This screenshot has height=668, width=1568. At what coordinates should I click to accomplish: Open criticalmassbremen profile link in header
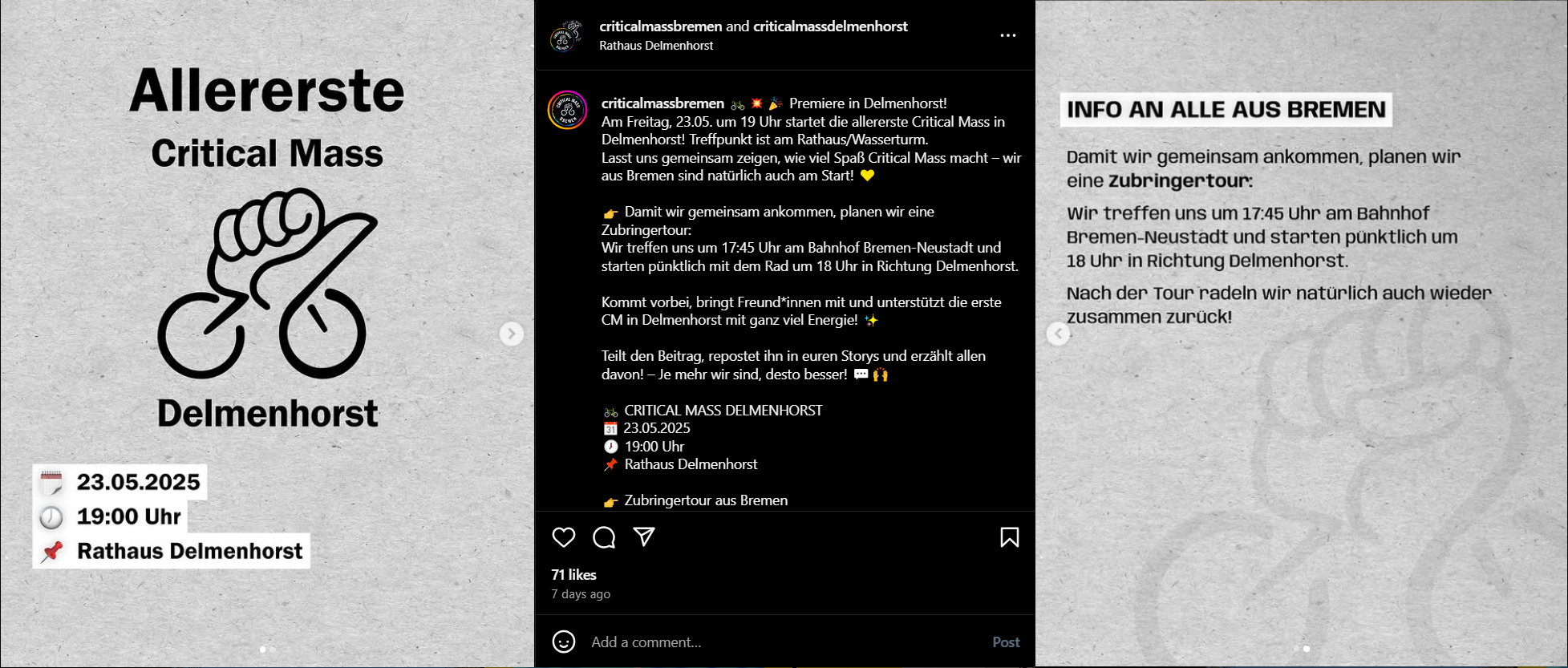[661, 26]
